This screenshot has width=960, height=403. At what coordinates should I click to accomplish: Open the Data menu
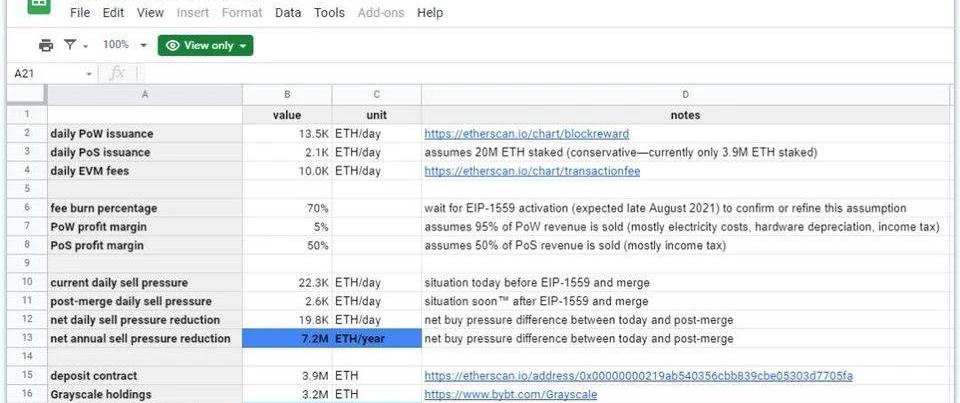tap(288, 12)
